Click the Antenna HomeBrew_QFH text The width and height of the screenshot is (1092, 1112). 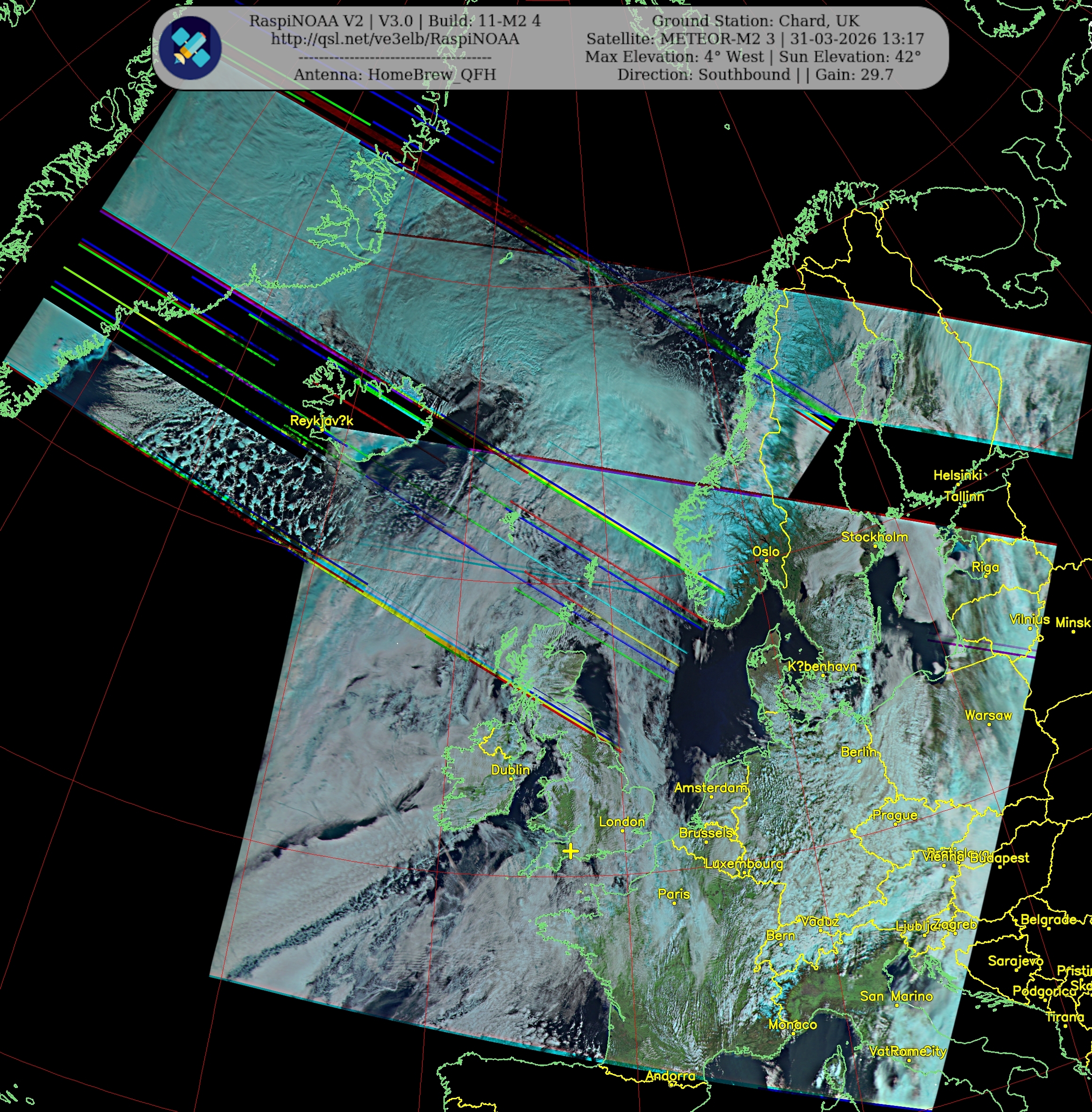point(394,74)
